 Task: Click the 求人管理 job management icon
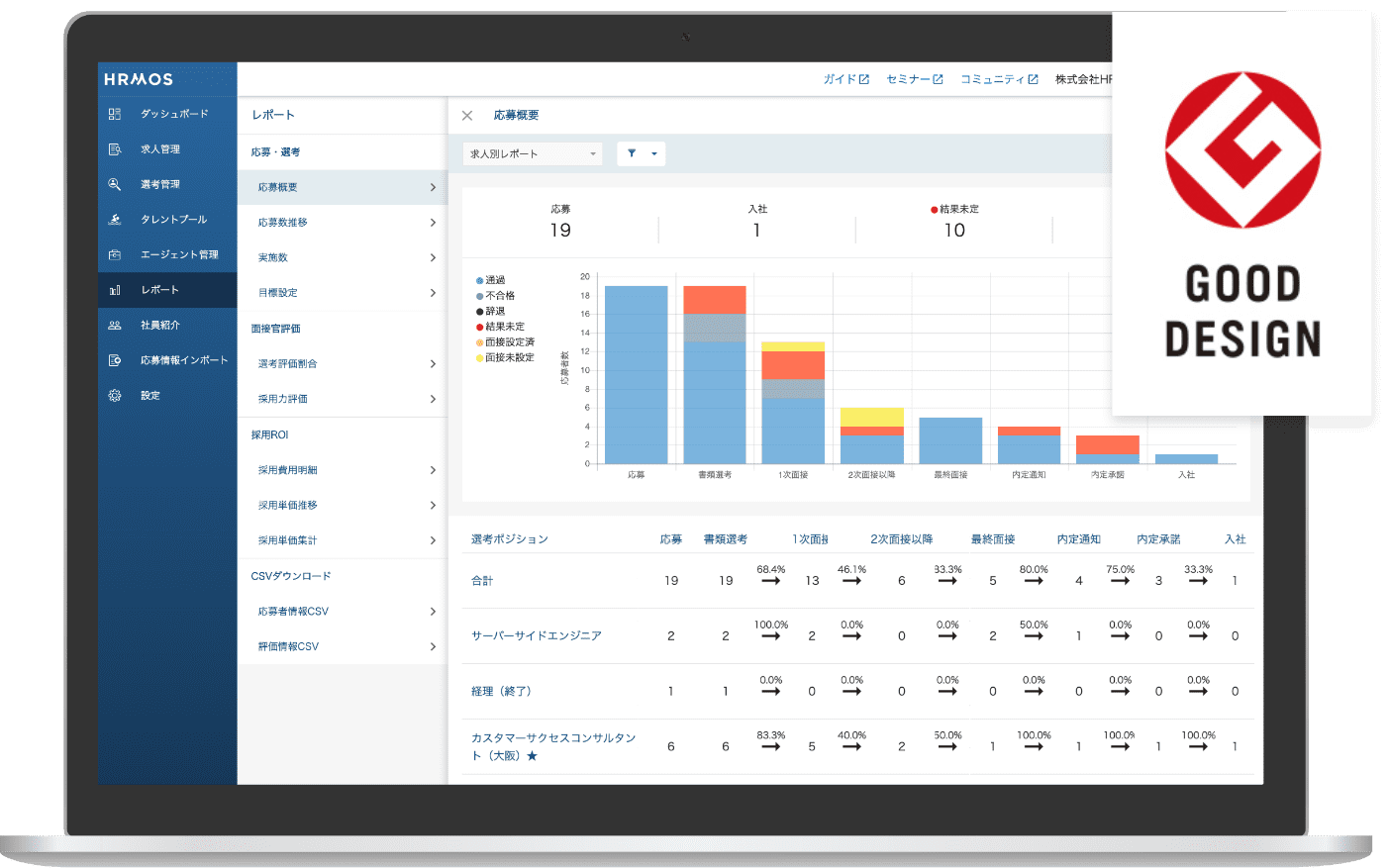115,149
